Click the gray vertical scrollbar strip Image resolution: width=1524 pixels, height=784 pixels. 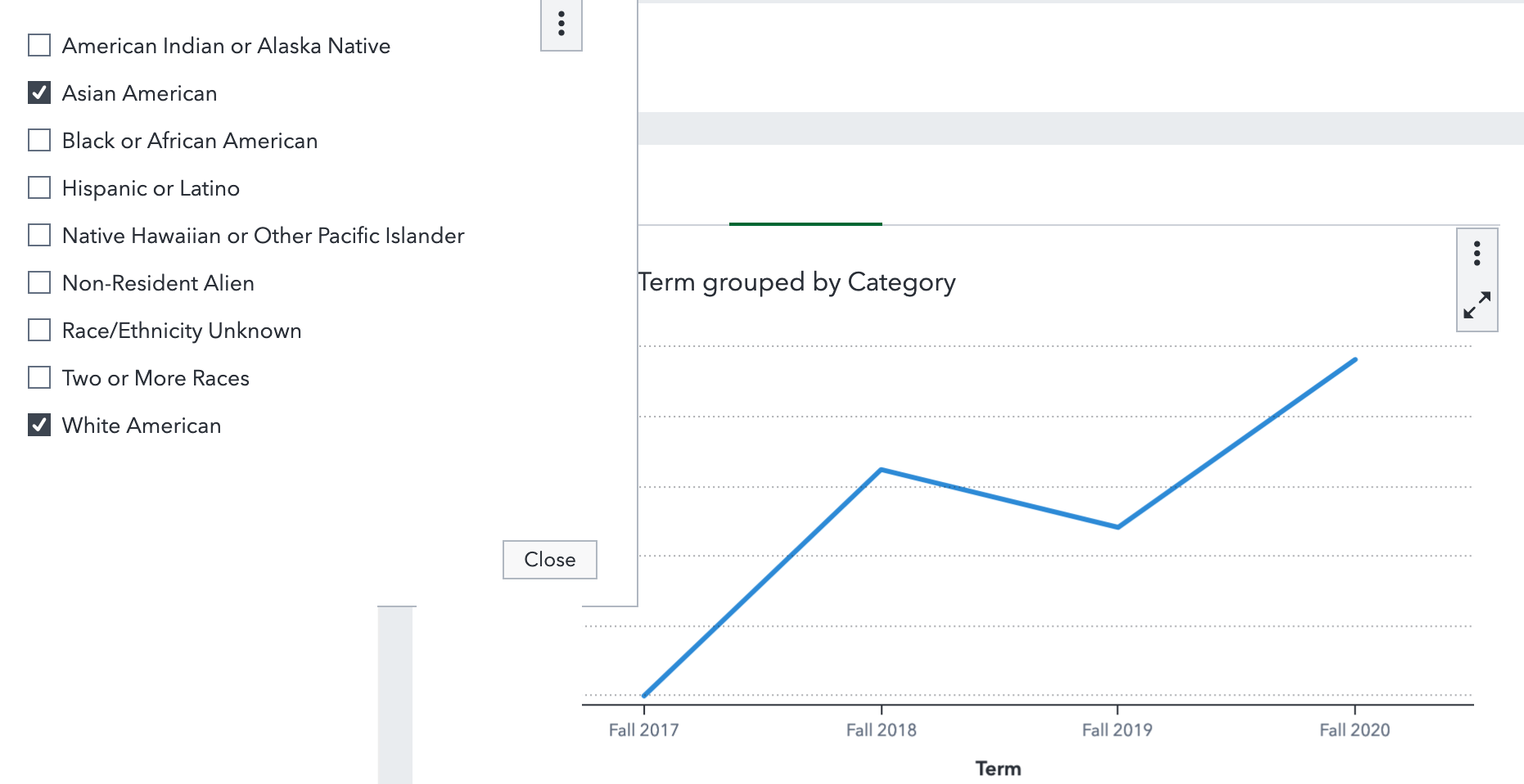[x=395, y=696]
